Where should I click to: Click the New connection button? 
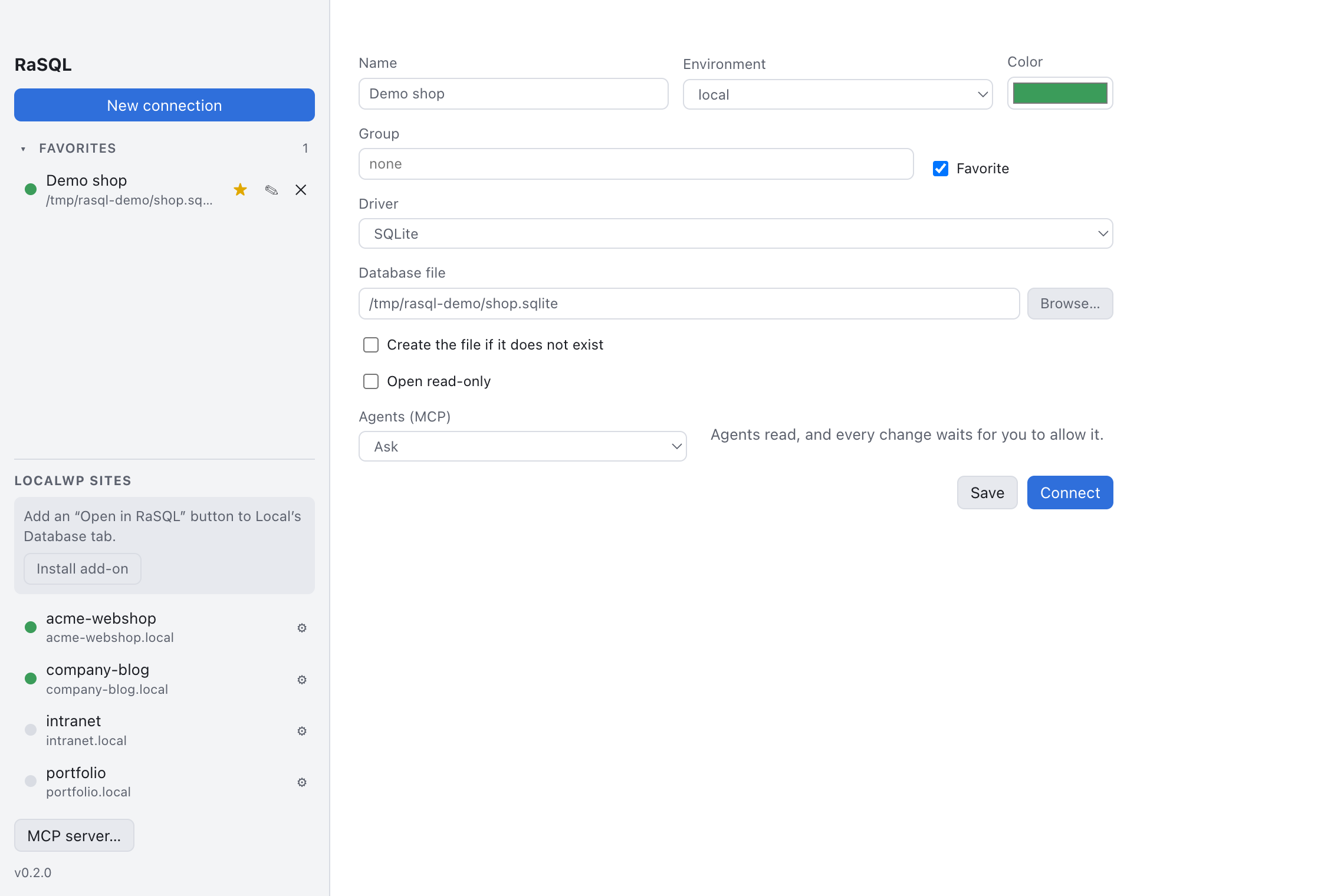tap(165, 105)
